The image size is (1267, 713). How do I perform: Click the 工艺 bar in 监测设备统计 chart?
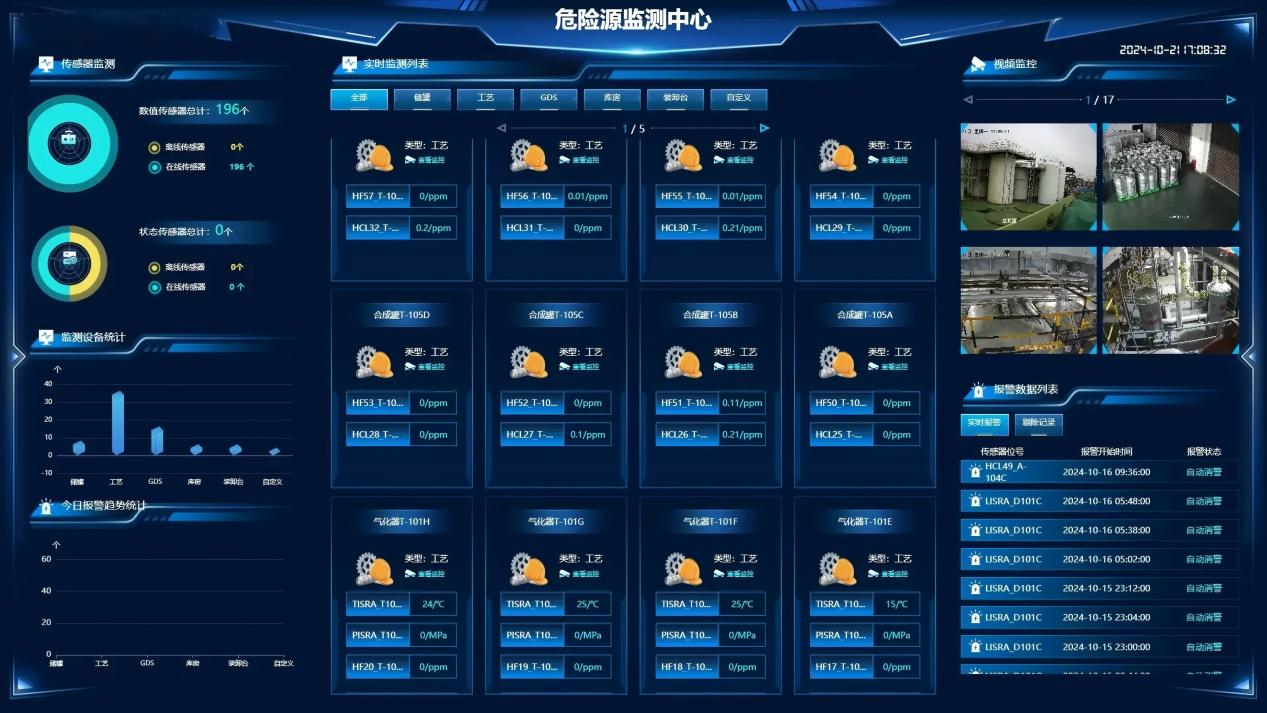118,422
